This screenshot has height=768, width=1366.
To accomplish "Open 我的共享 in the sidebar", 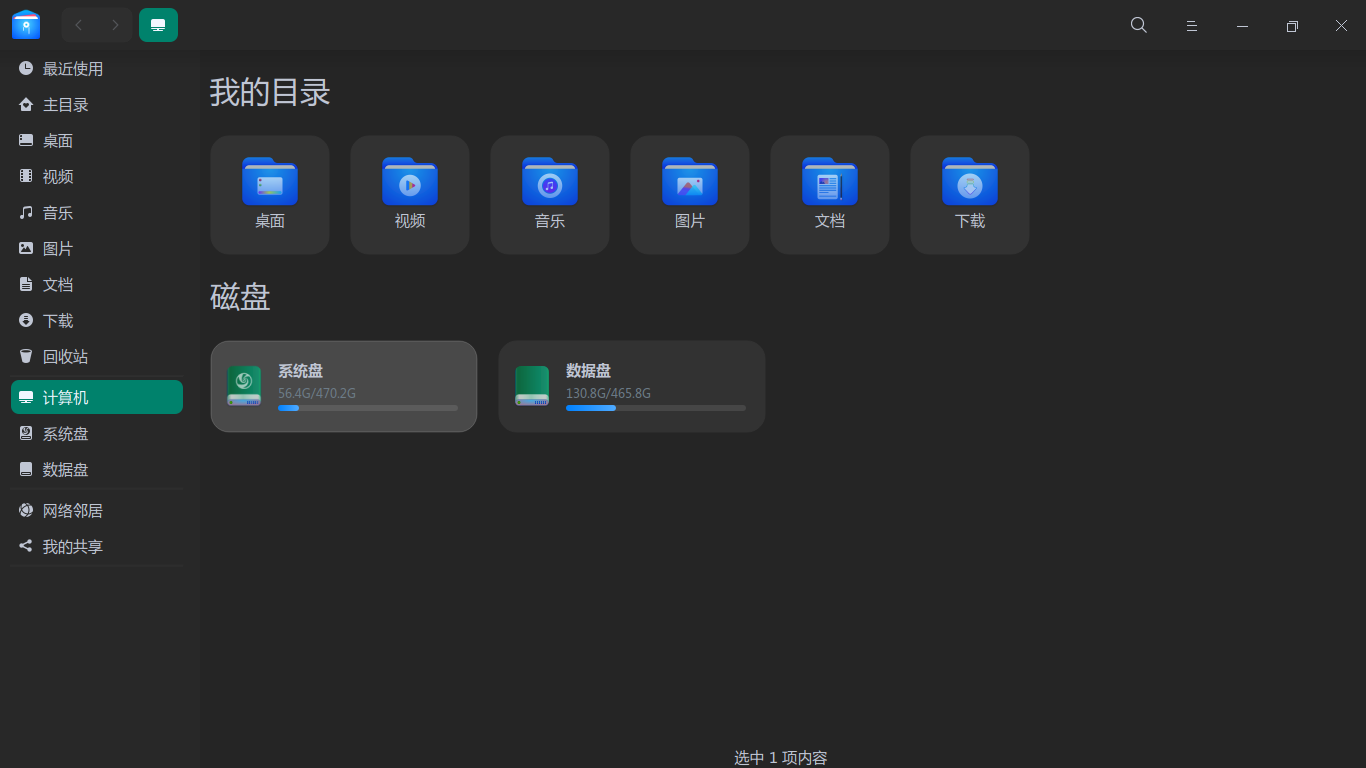I will point(72,547).
